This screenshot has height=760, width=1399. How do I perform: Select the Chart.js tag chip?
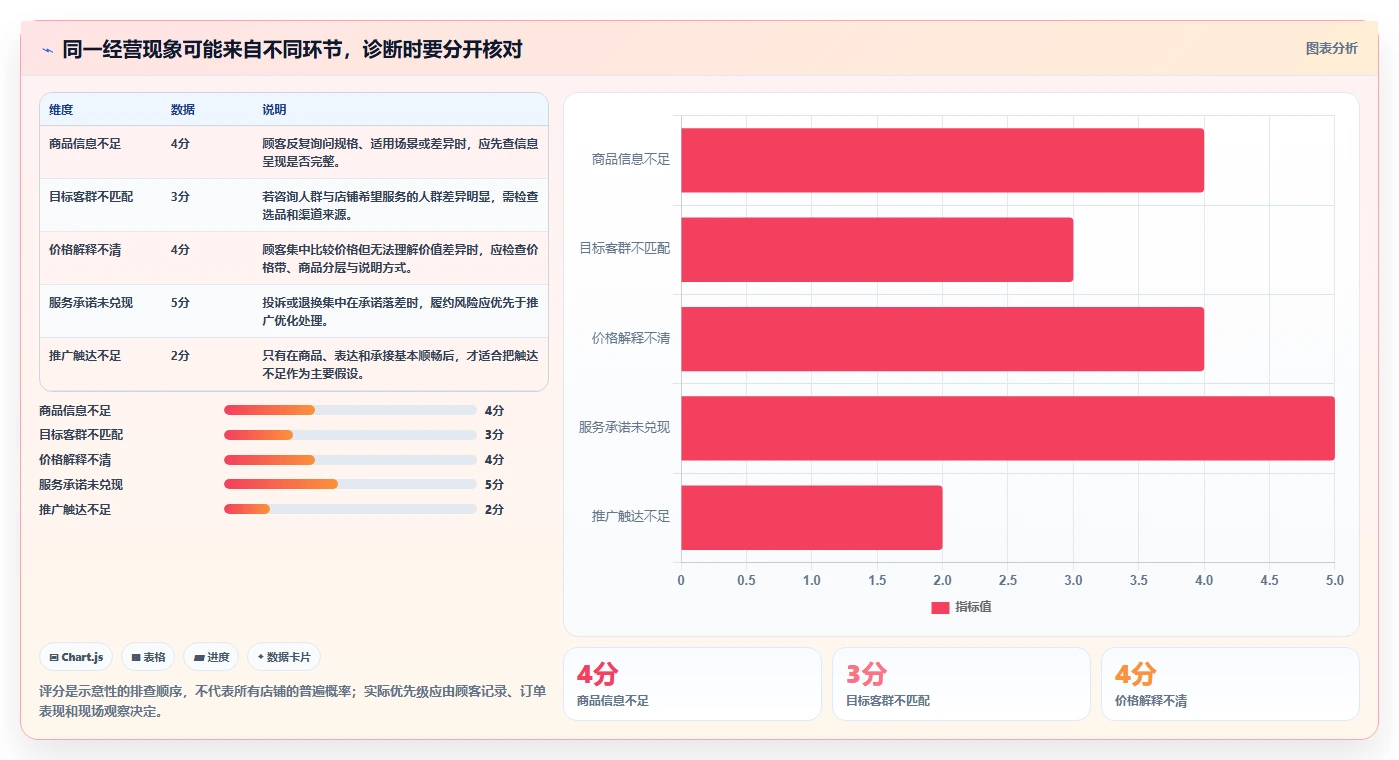click(x=76, y=657)
